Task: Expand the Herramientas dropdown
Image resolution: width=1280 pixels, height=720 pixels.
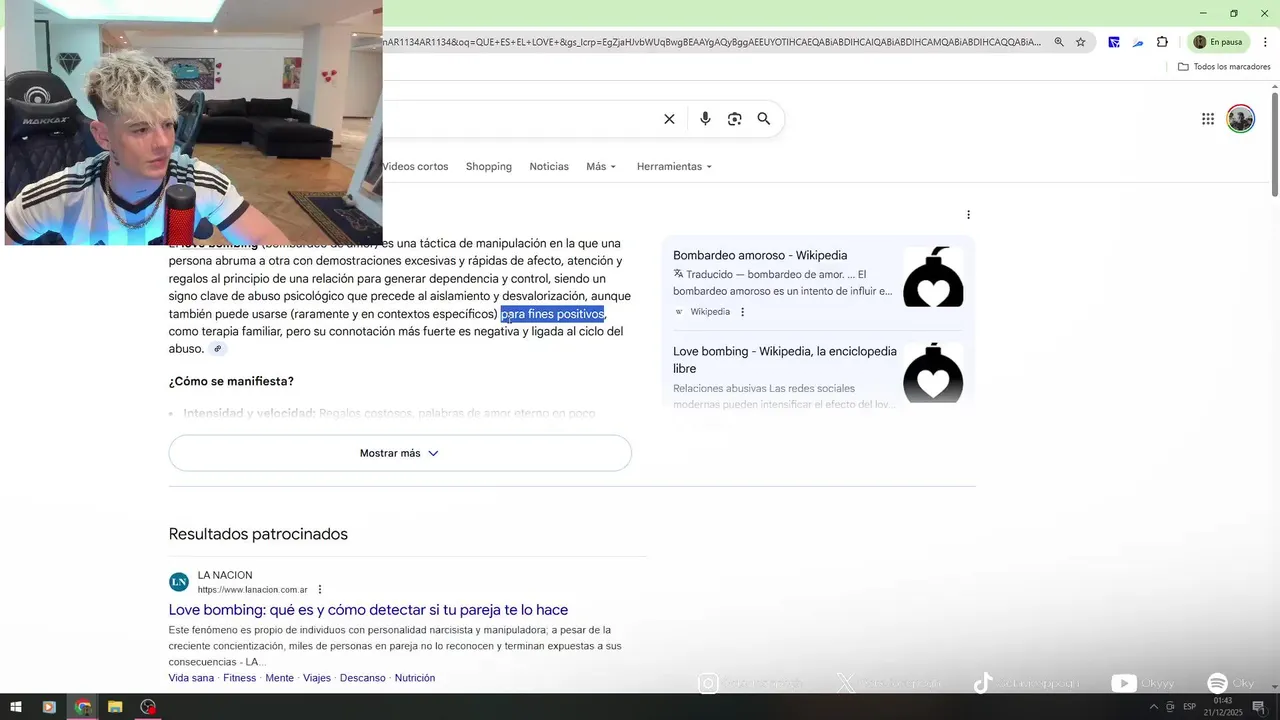Action: coord(674,167)
